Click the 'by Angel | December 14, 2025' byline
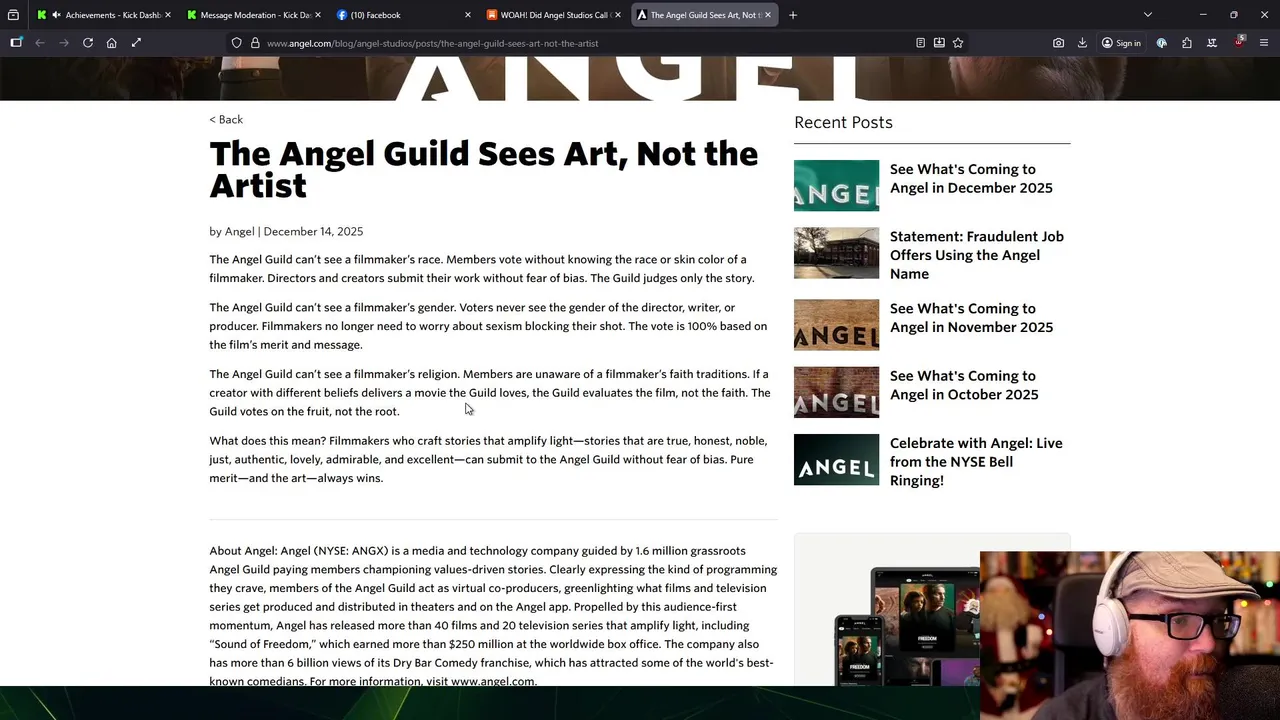This screenshot has height=720, width=1280. tap(286, 231)
